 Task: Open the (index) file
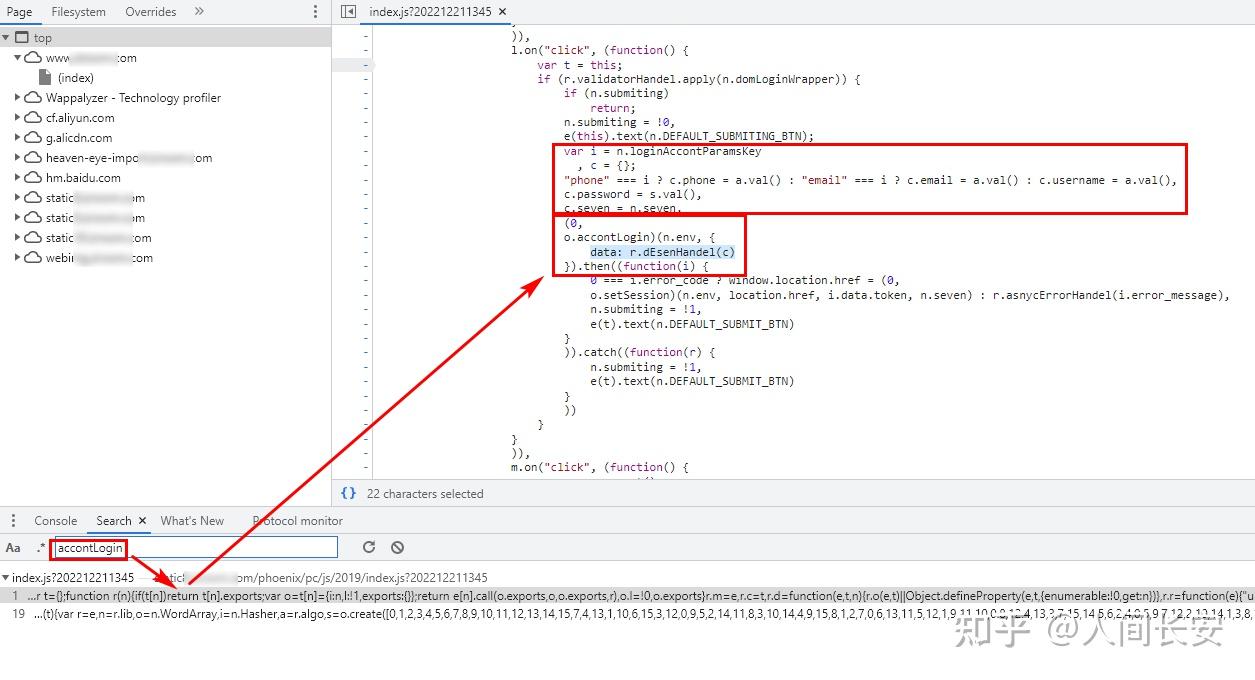coord(75,78)
